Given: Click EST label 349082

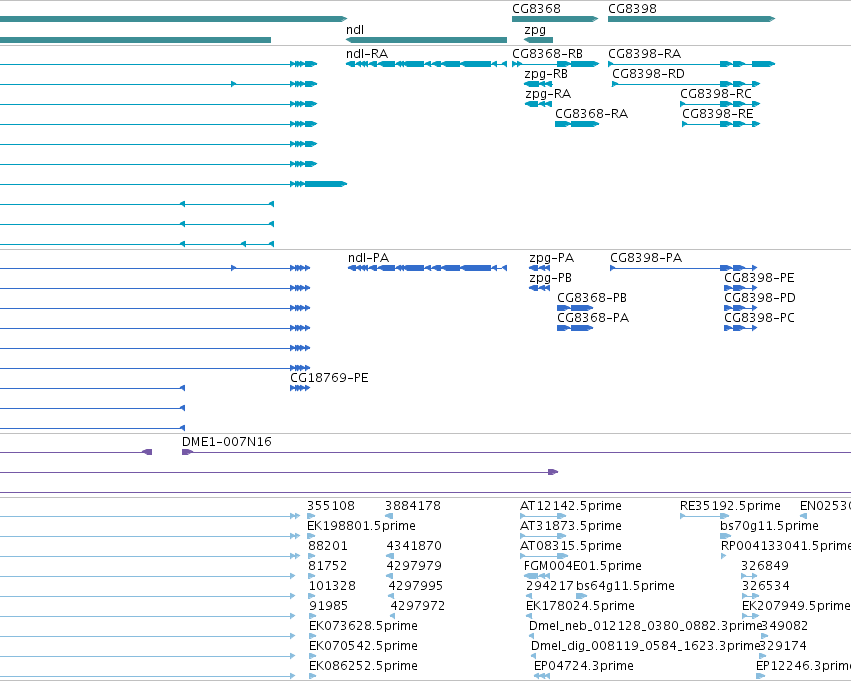Looking at the screenshot, I should 785,626.
